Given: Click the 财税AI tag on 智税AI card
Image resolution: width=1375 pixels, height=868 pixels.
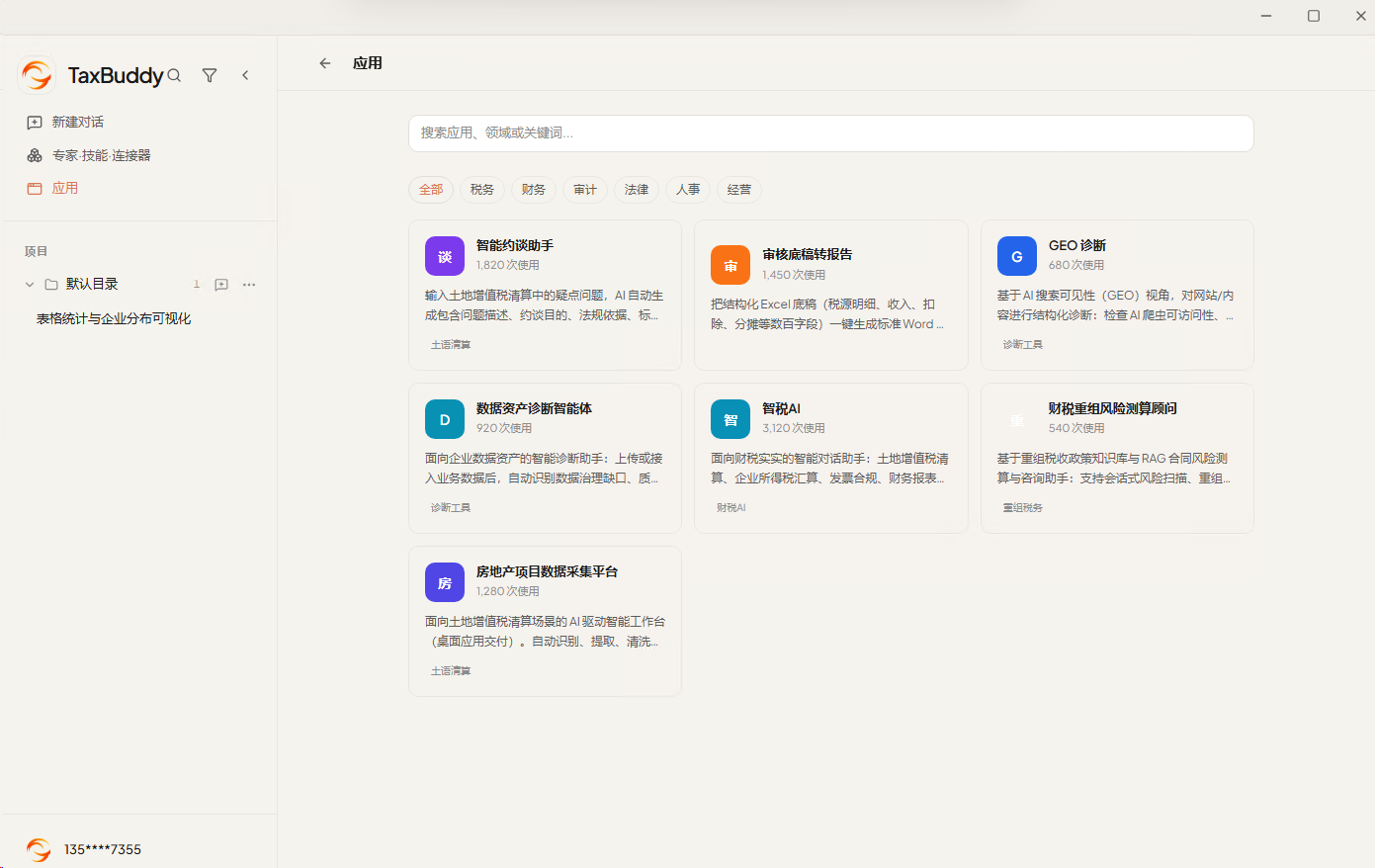Looking at the screenshot, I should click(x=731, y=508).
